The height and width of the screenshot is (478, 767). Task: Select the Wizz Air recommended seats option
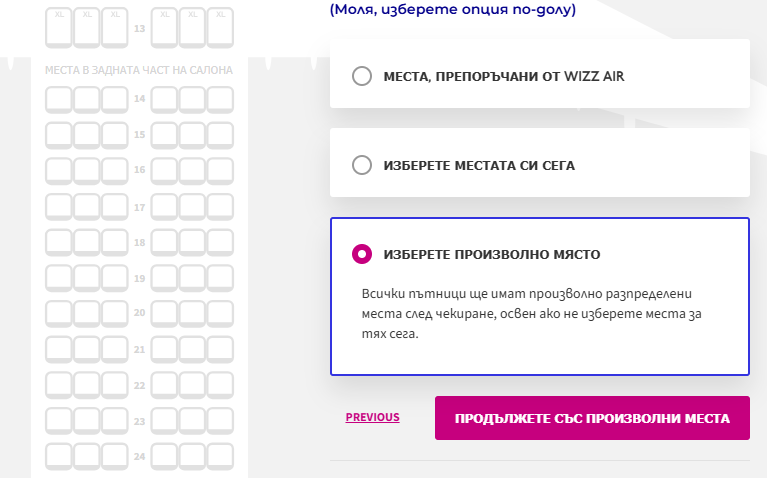362,76
